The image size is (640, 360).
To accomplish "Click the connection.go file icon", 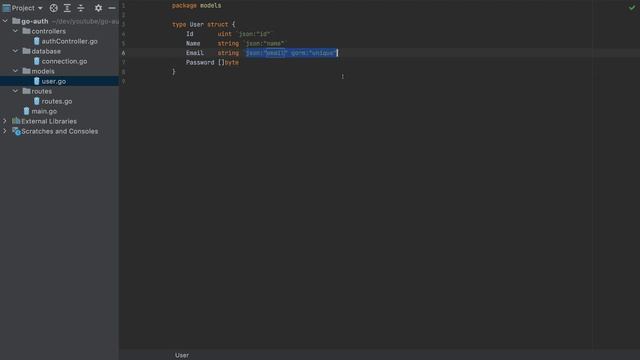I will point(36,61).
